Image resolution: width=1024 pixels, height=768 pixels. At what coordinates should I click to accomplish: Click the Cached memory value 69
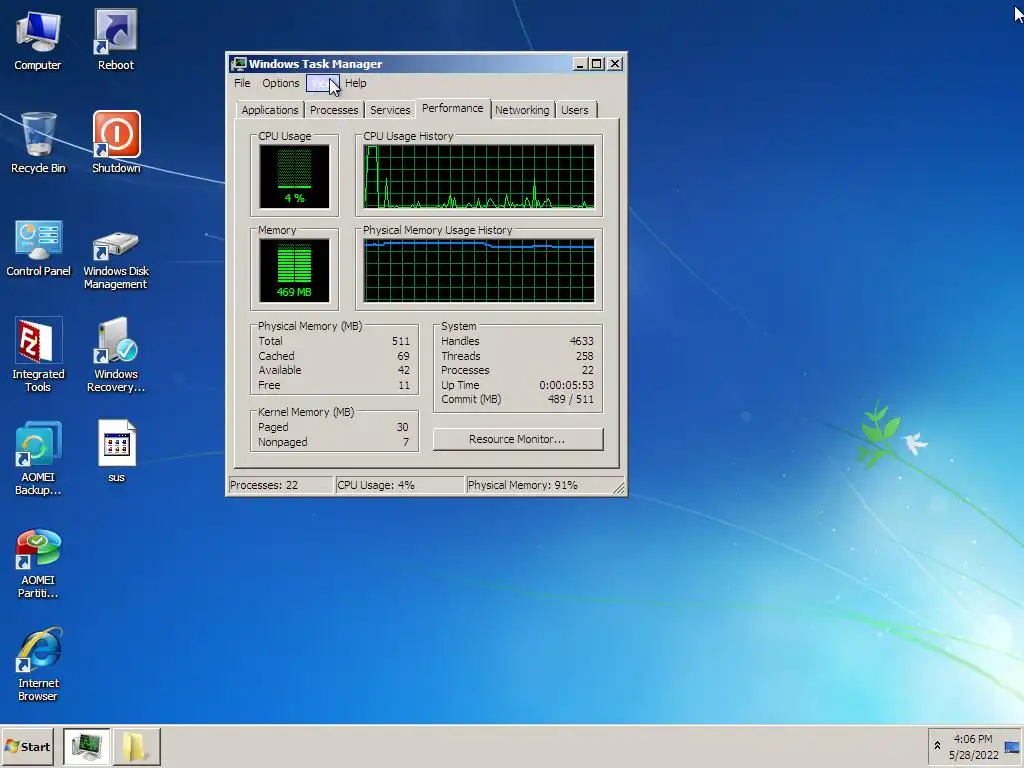pos(404,356)
